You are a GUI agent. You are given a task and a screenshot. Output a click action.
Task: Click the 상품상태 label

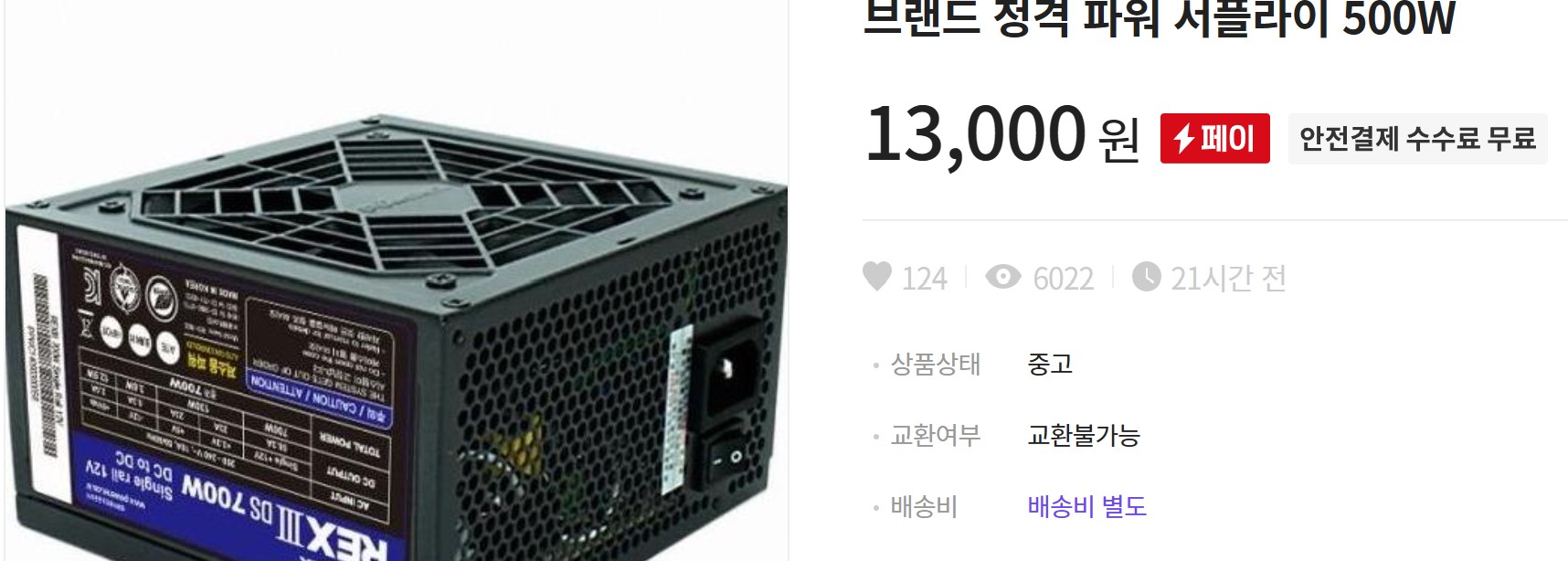[936, 364]
